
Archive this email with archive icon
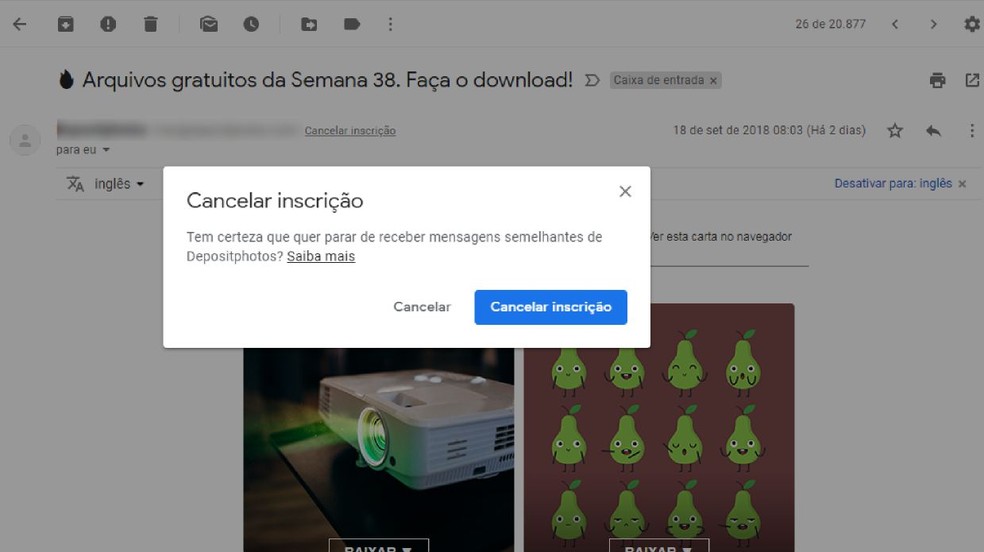pyautogui.click(x=65, y=24)
